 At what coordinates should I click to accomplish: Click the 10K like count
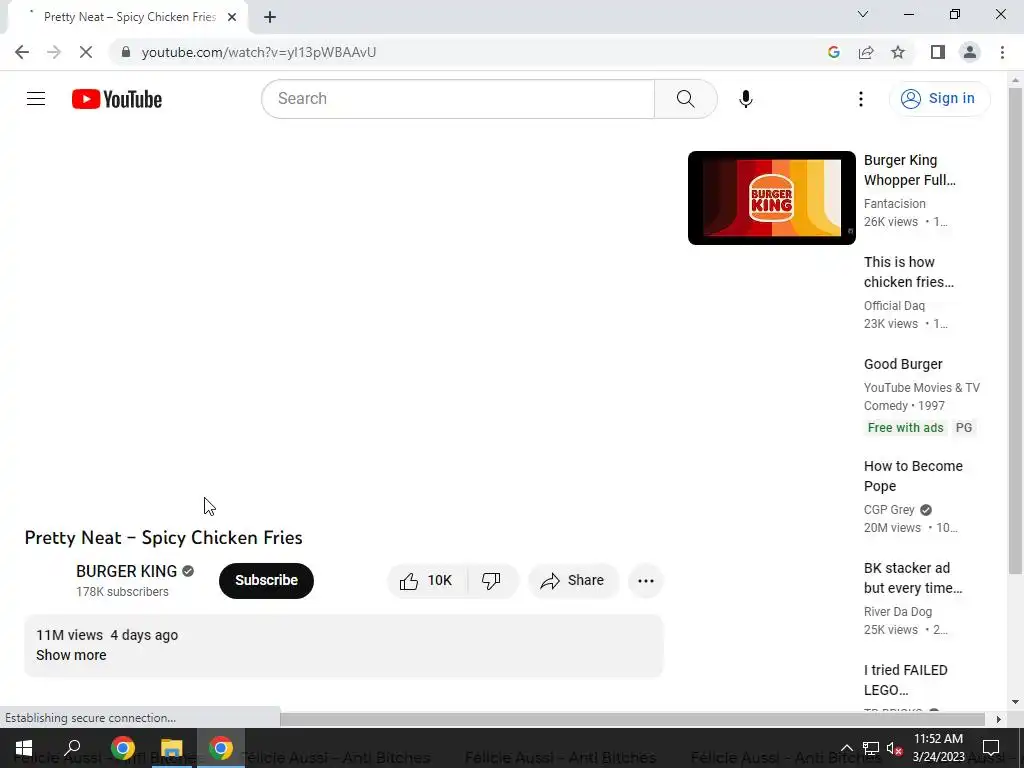pos(440,581)
